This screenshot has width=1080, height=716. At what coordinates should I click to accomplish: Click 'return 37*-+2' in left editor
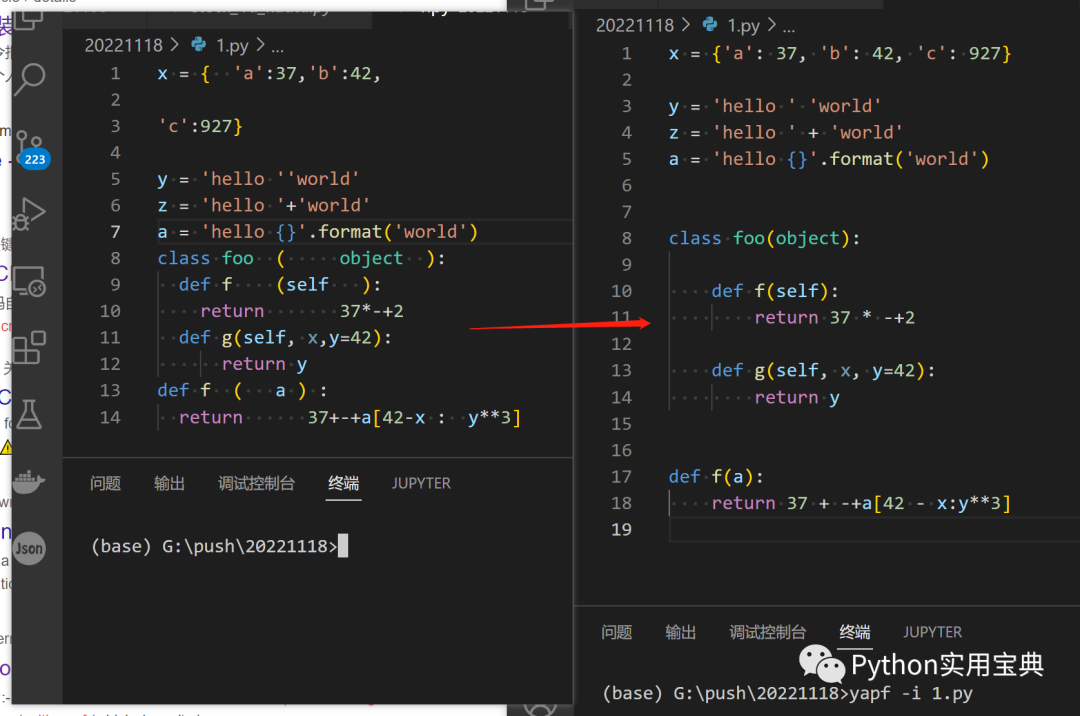click(x=302, y=311)
